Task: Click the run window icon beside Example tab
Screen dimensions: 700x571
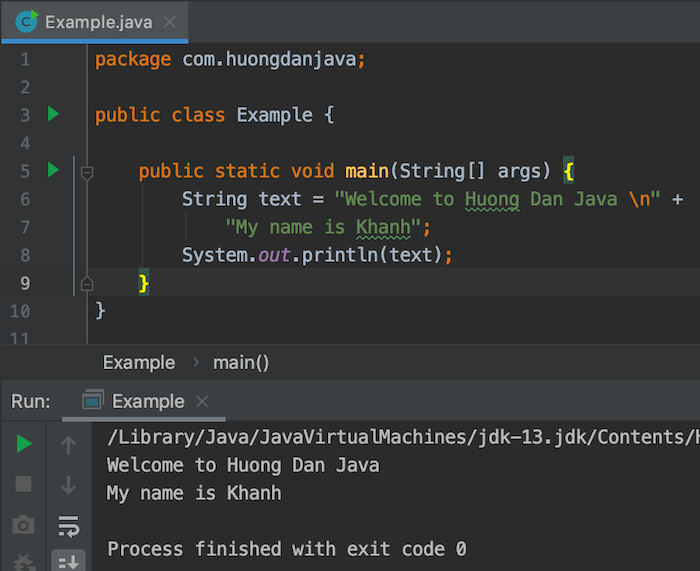Action: coord(93,400)
